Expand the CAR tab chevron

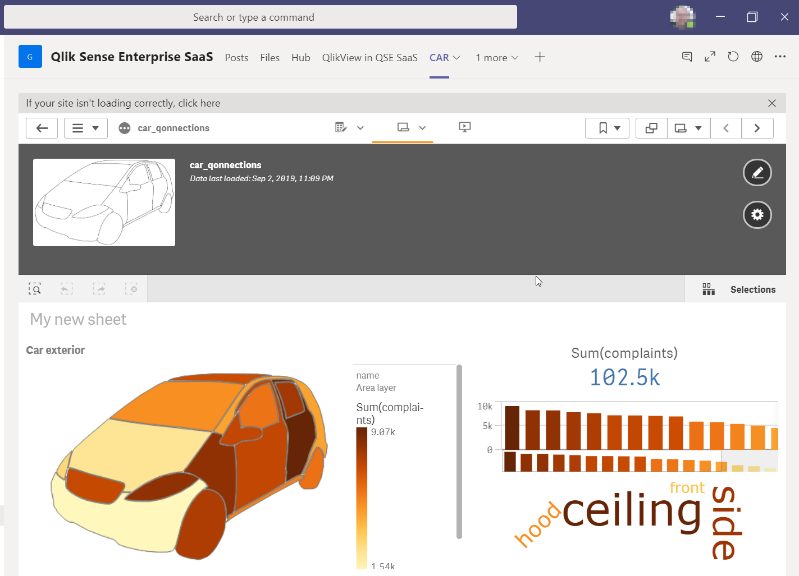[457, 58]
